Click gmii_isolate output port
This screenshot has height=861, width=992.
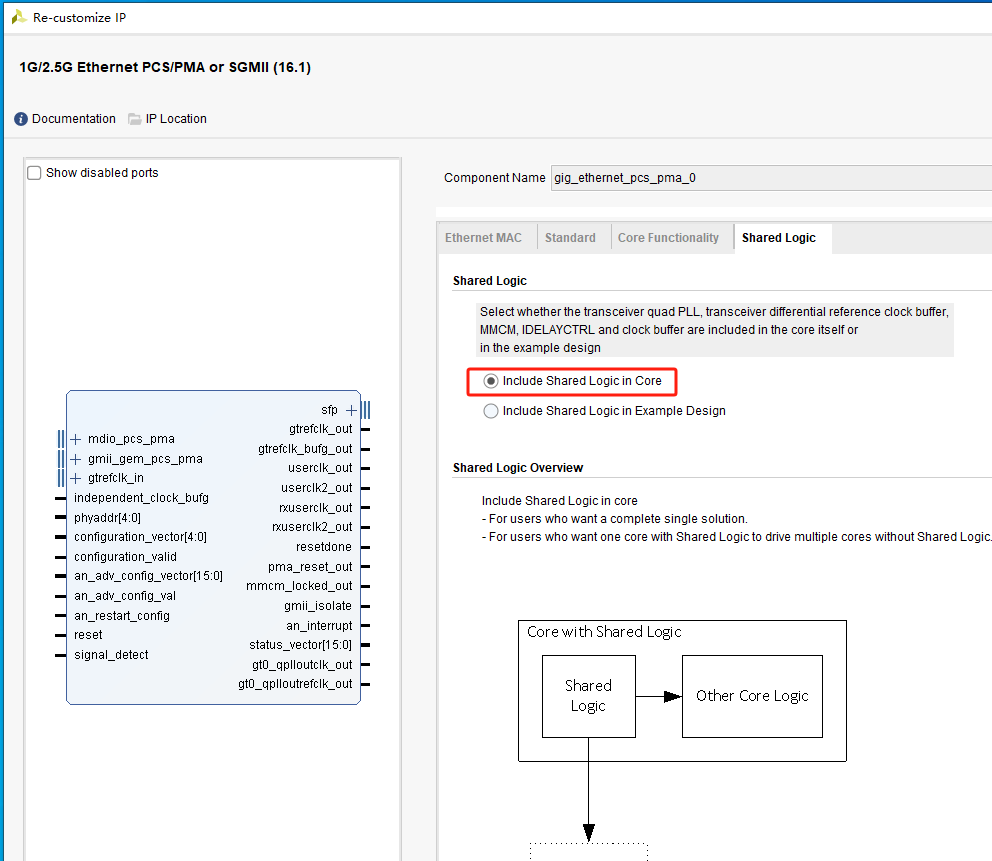[x=318, y=606]
